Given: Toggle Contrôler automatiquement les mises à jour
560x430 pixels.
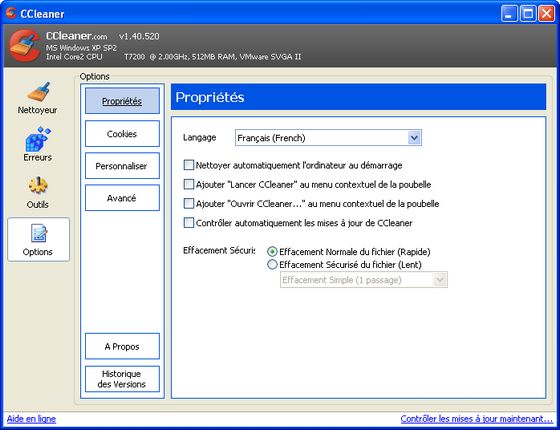Looking at the screenshot, I should (188, 223).
